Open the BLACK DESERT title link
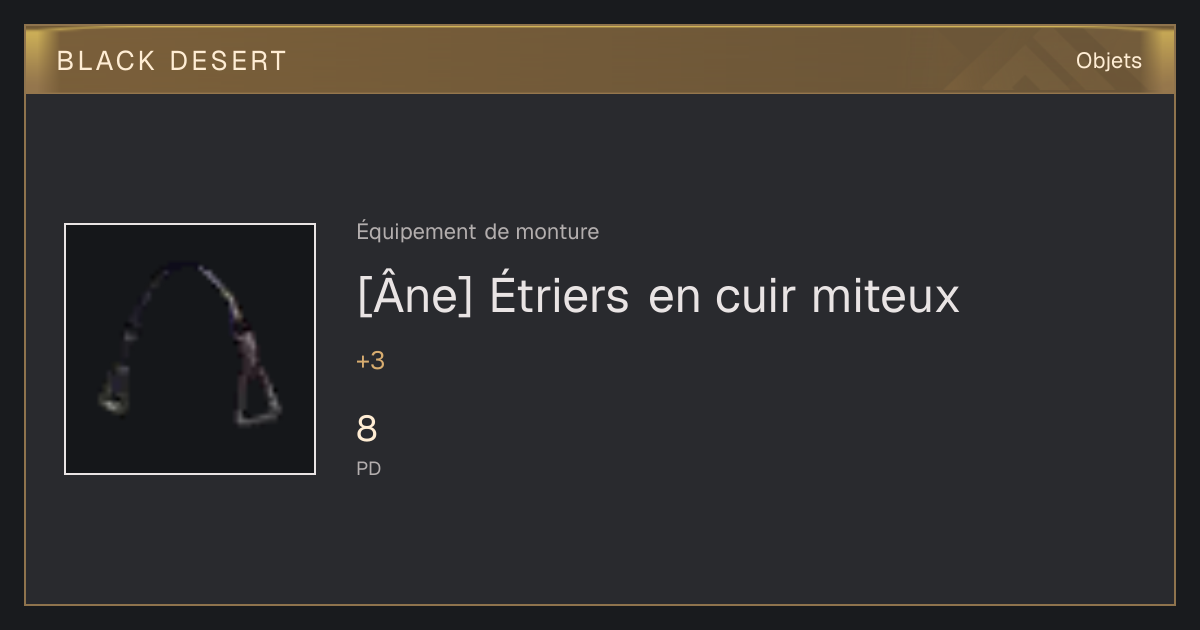Image resolution: width=1200 pixels, height=630 pixels. [x=172, y=61]
